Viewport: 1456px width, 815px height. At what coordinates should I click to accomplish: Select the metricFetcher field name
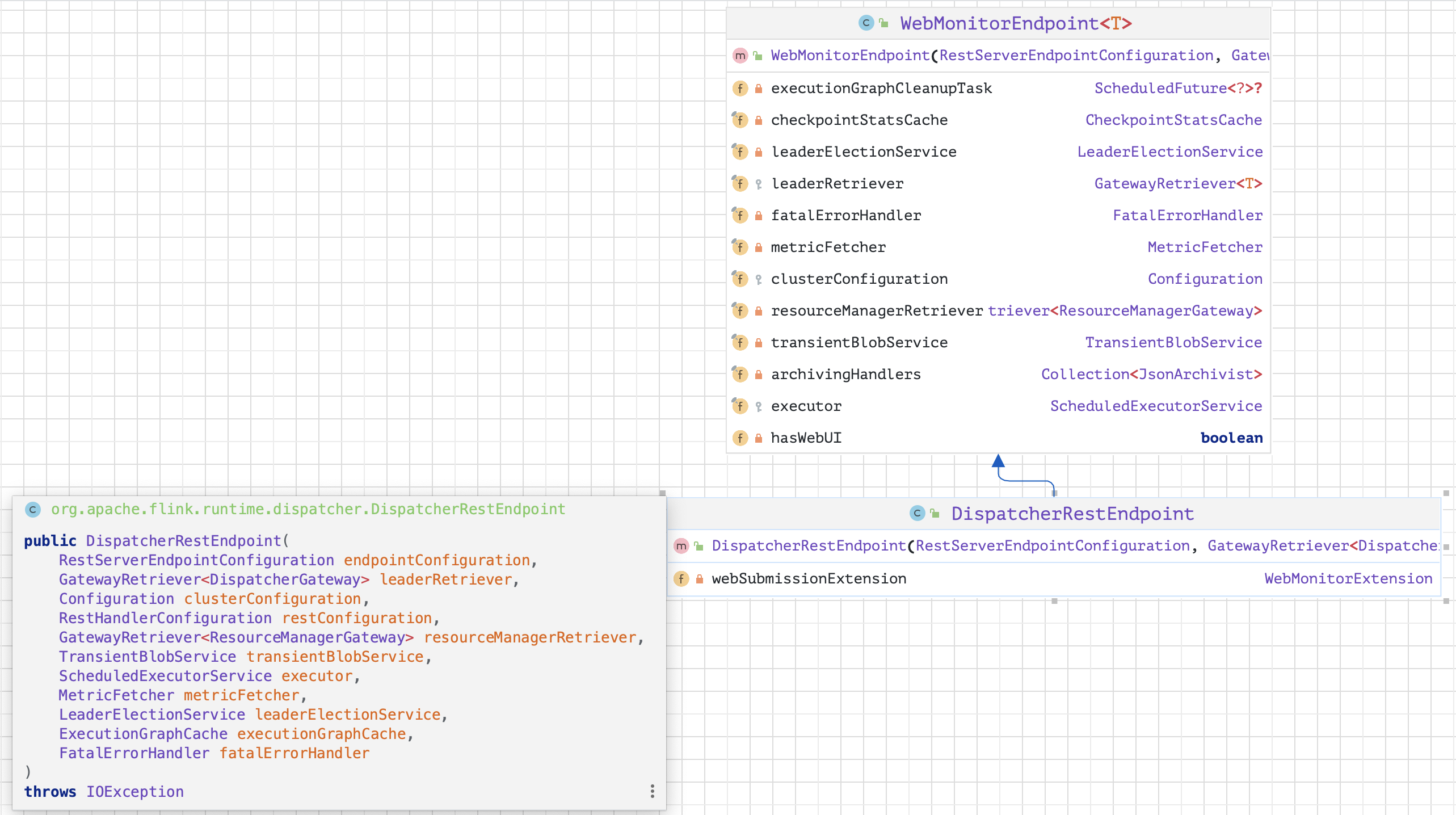click(x=828, y=247)
